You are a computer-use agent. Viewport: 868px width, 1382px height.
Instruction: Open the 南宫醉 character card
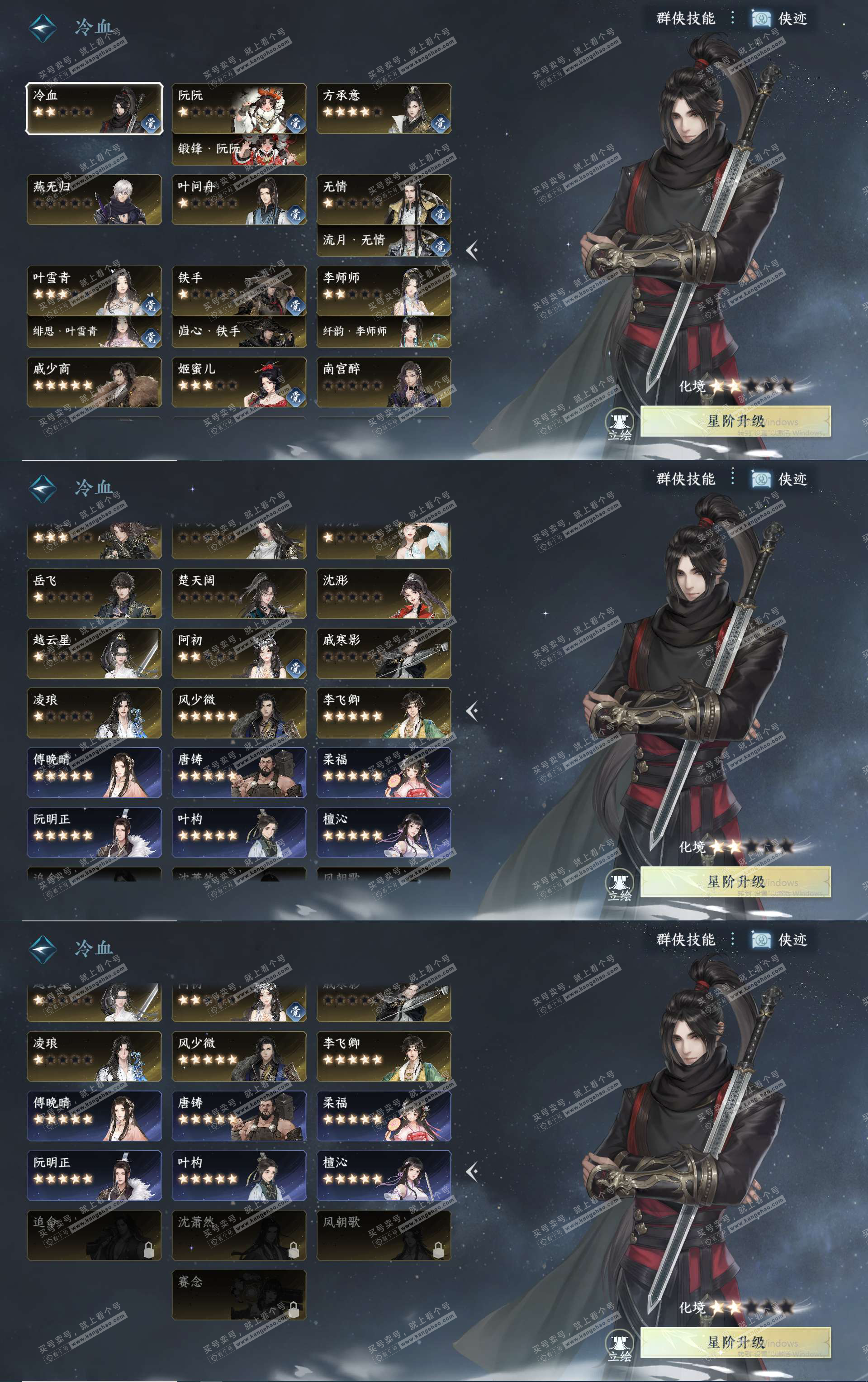click(384, 382)
